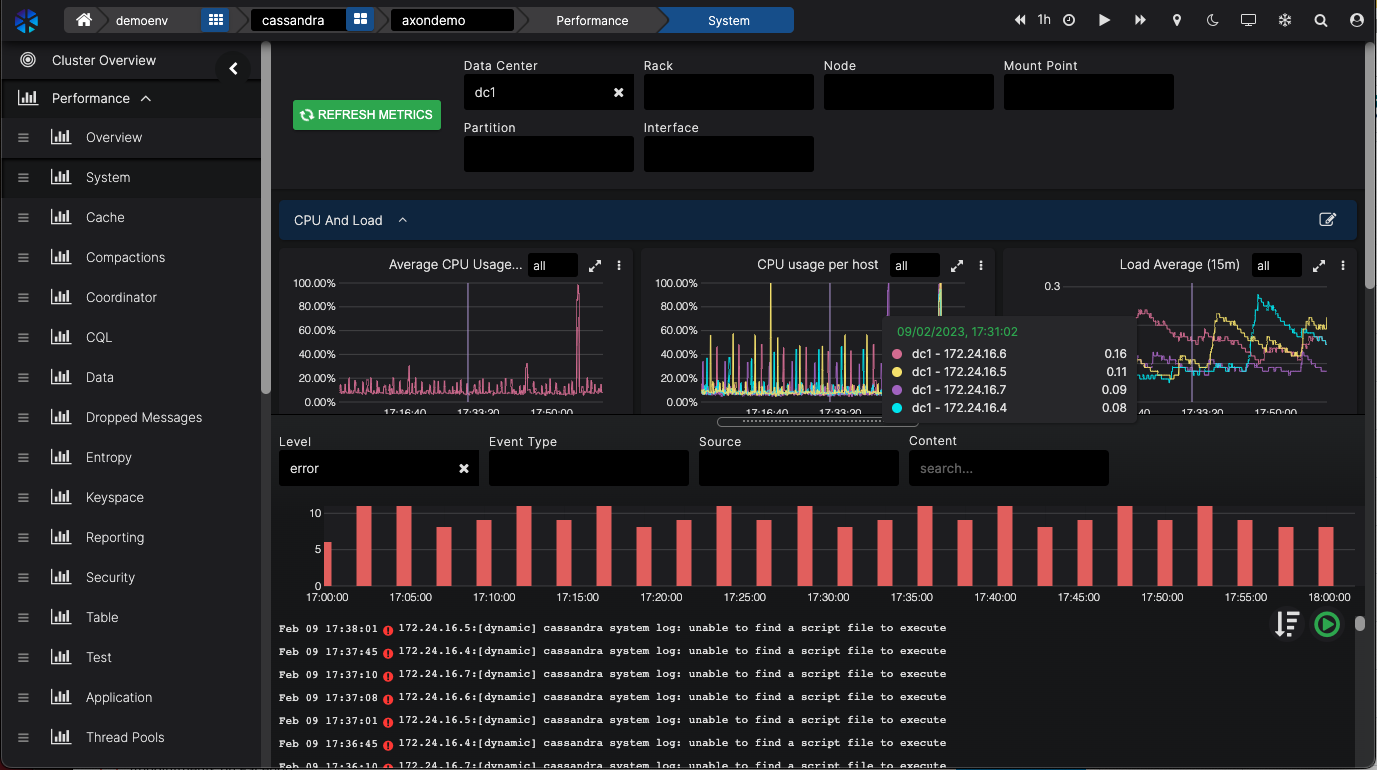Open the Rack filter dropdown
1377x770 pixels.
click(x=728, y=92)
